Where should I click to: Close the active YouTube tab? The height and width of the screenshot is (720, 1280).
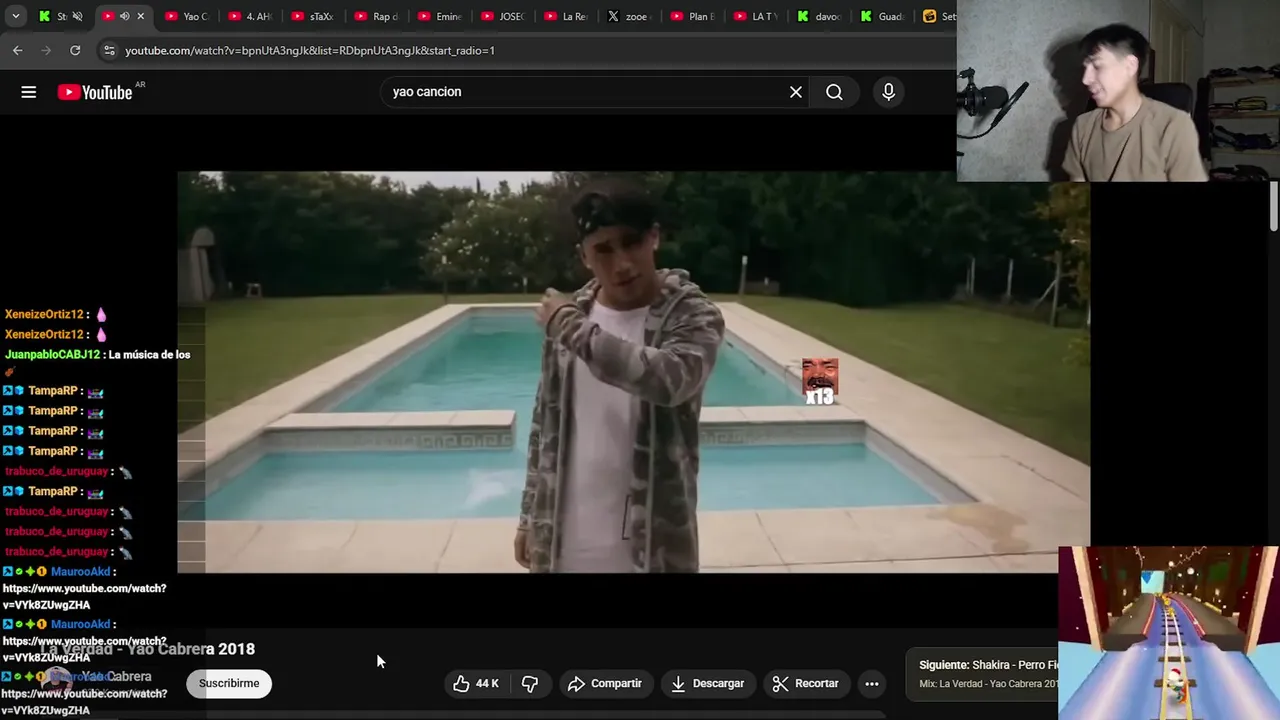coord(141,16)
